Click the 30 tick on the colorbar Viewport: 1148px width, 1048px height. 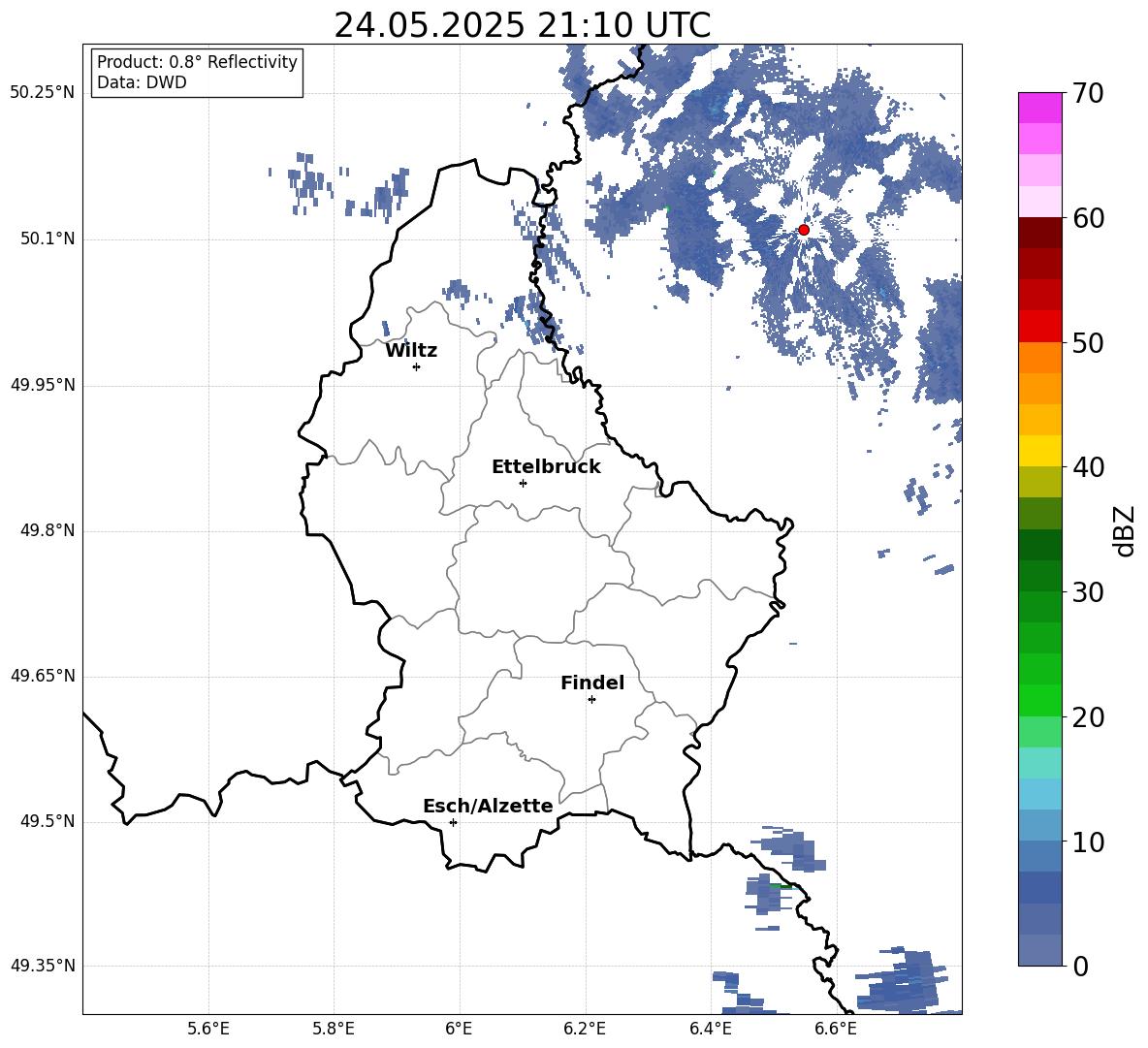1088,591
